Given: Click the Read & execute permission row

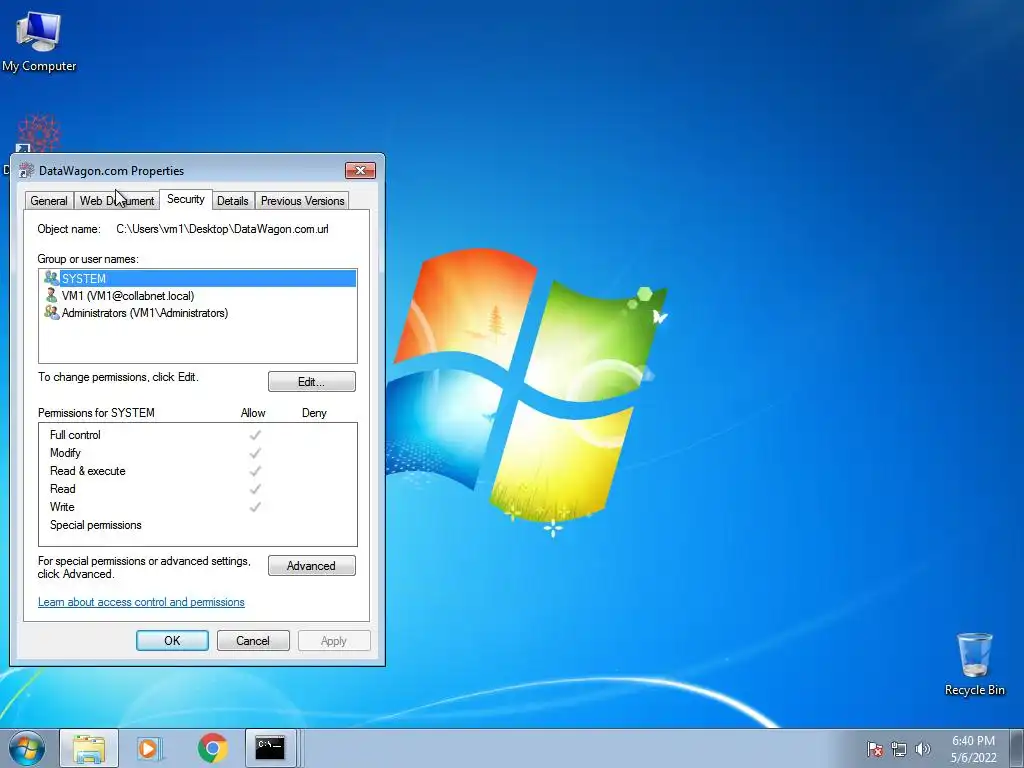Looking at the screenshot, I should (198, 471).
